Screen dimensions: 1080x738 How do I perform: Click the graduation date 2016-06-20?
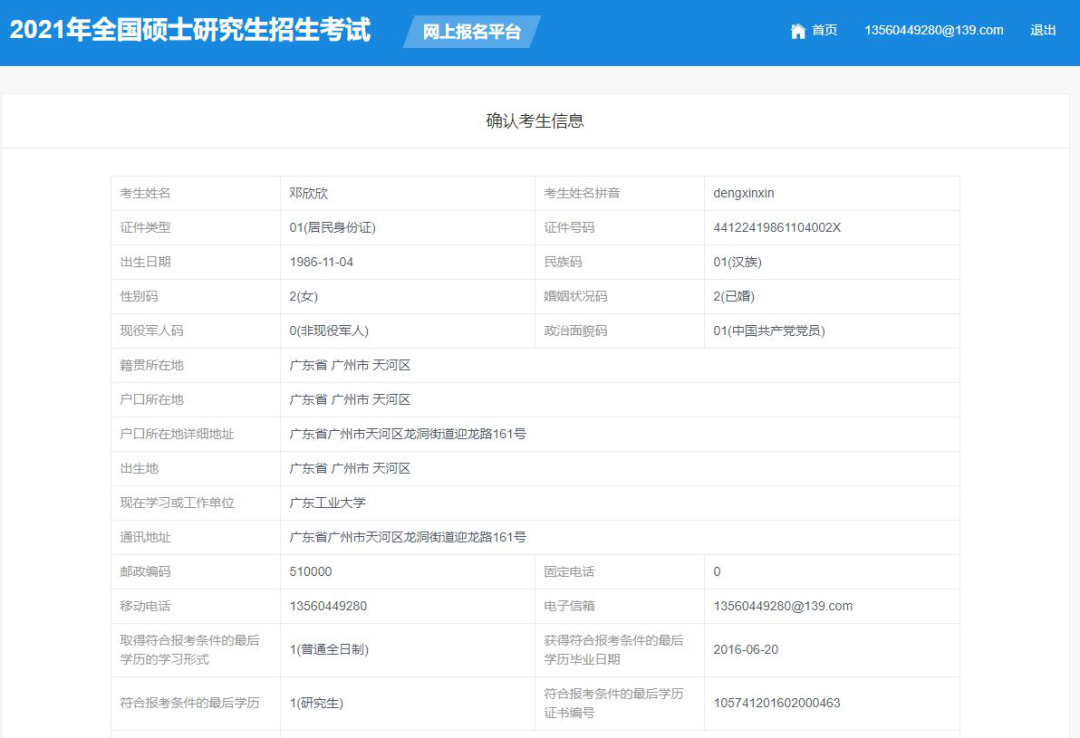pos(745,650)
